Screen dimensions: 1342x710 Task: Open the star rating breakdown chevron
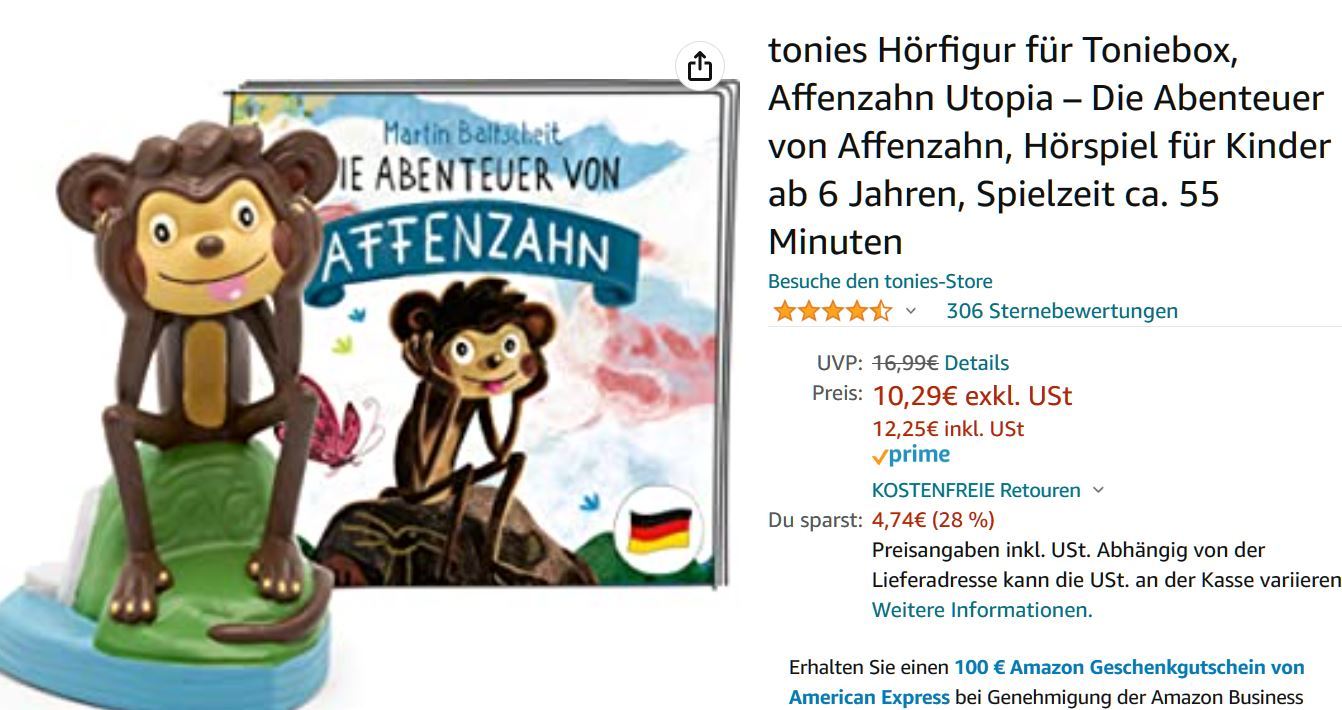[910, 311]
